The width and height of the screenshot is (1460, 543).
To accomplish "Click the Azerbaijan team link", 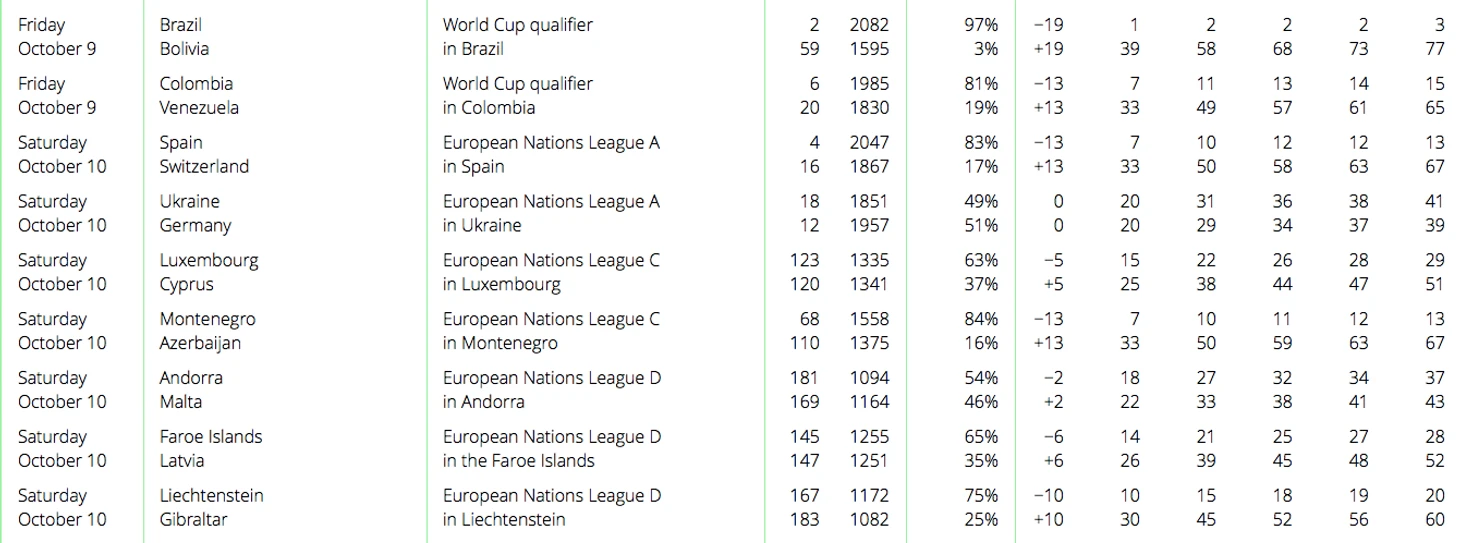I will point(200,344).
